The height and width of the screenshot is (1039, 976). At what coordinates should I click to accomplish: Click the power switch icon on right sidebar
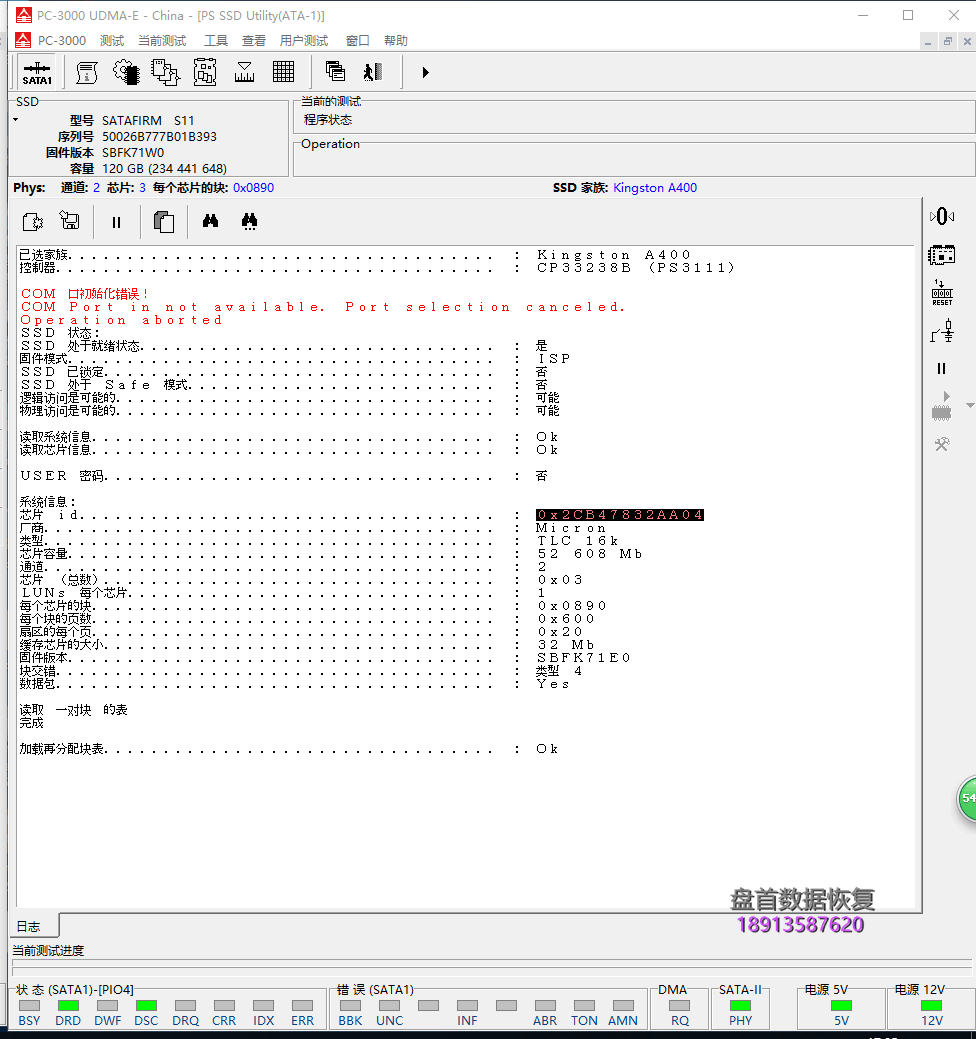[x=942, y=331]
